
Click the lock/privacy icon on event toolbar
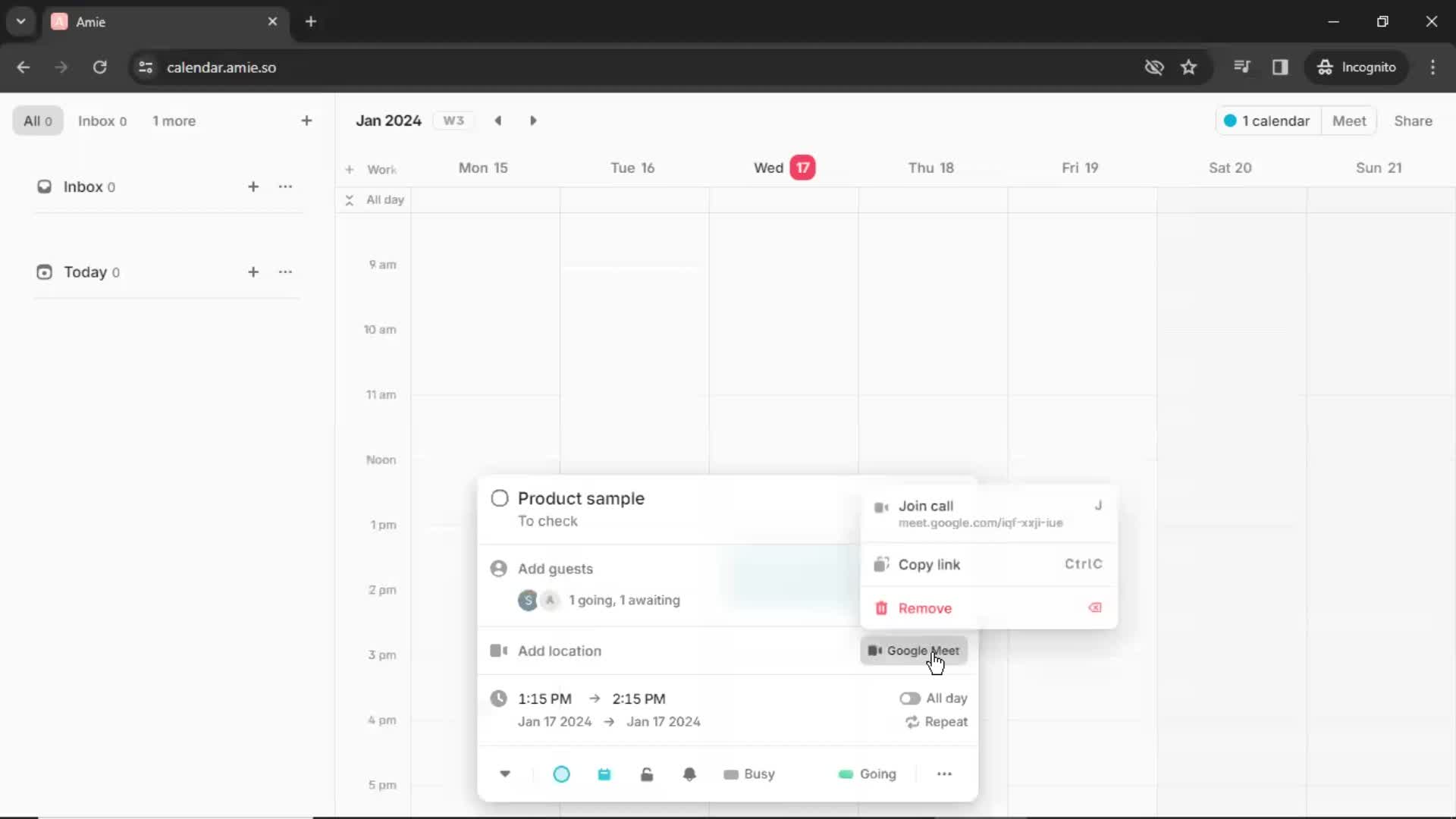click(647, 773)
